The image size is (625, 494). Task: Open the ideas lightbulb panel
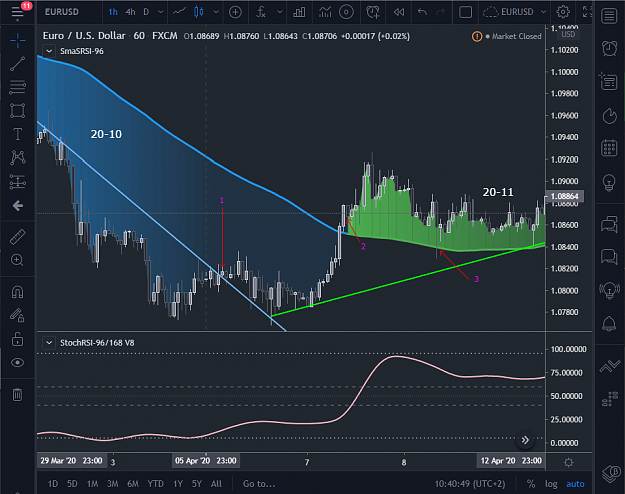[x=609, y=182]
